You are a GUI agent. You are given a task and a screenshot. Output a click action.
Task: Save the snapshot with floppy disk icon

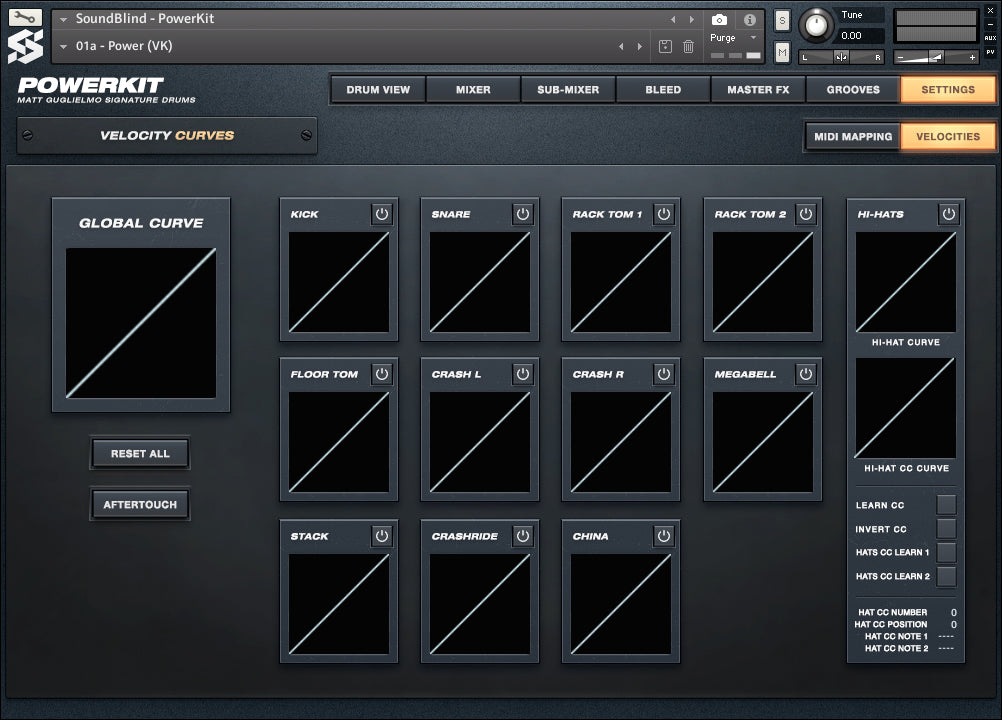pyautogui.click(x=665, y=46)
